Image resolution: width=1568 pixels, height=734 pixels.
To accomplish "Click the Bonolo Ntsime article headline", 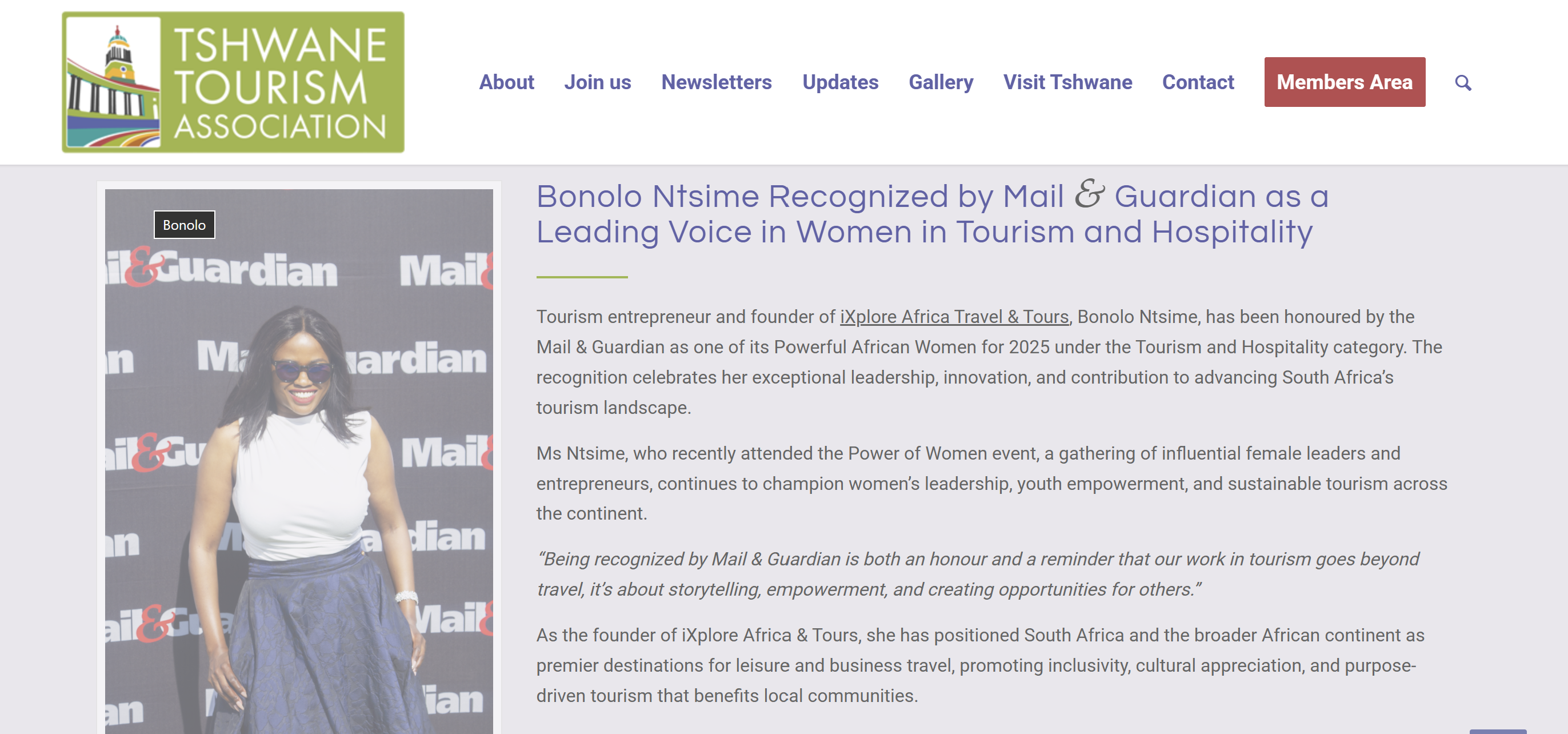I will pos(931,214).
